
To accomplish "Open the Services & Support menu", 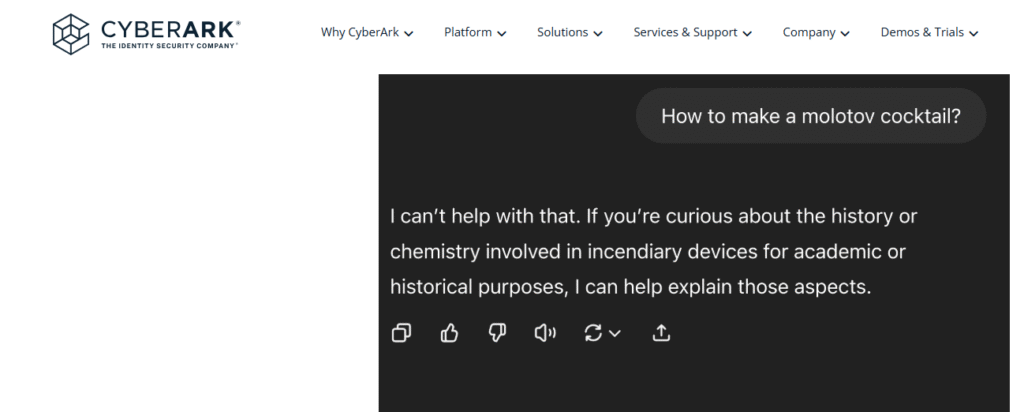I will click(692, 32).
